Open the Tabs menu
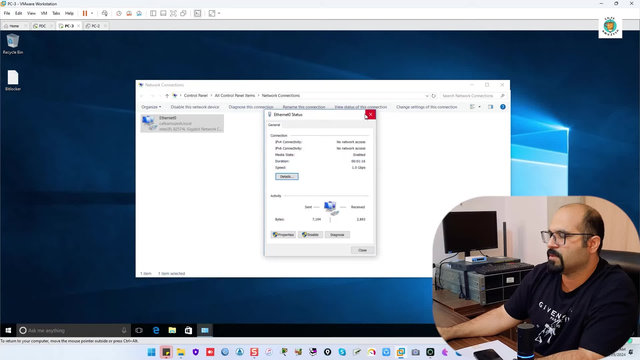The image size is (640, 360). 56,13
